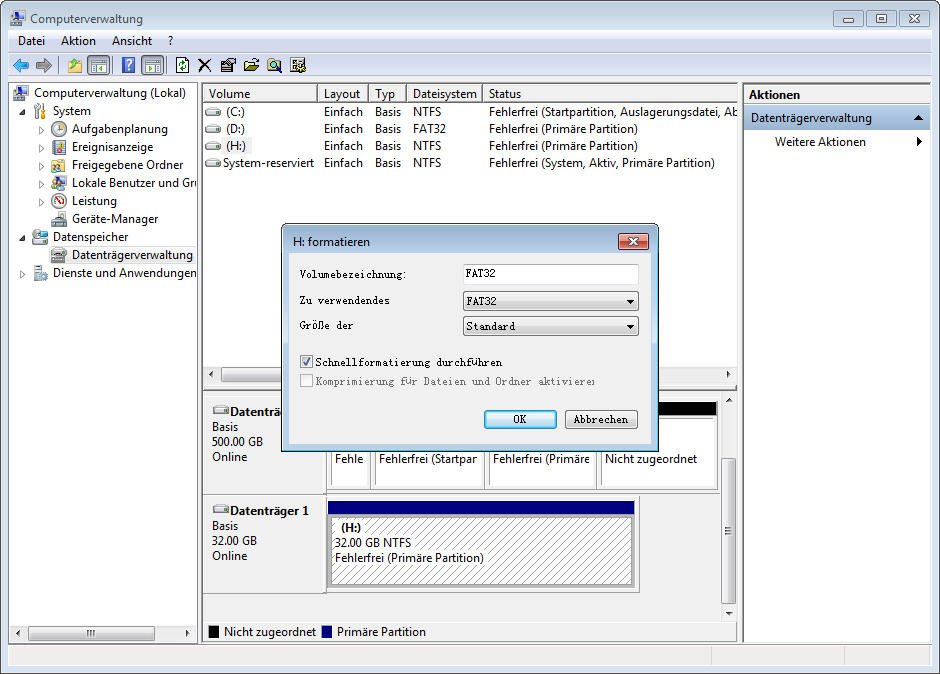Screen dimensions: 940x674
Task: Click the Primäre Partition blue legend swatch
Action: click(327, 631)
